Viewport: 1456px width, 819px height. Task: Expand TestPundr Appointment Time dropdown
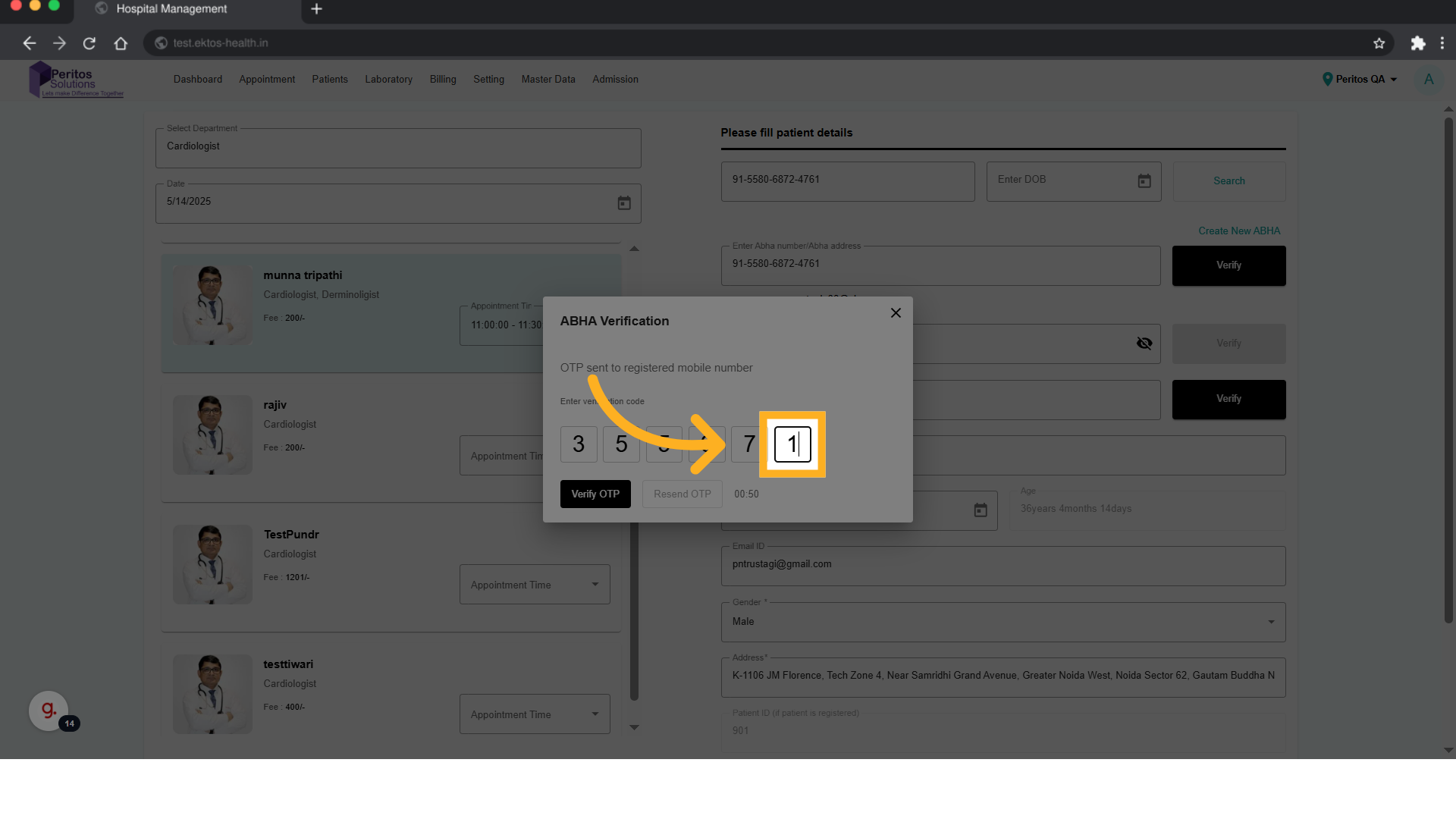pyautogui.click(x=535, y=585)
